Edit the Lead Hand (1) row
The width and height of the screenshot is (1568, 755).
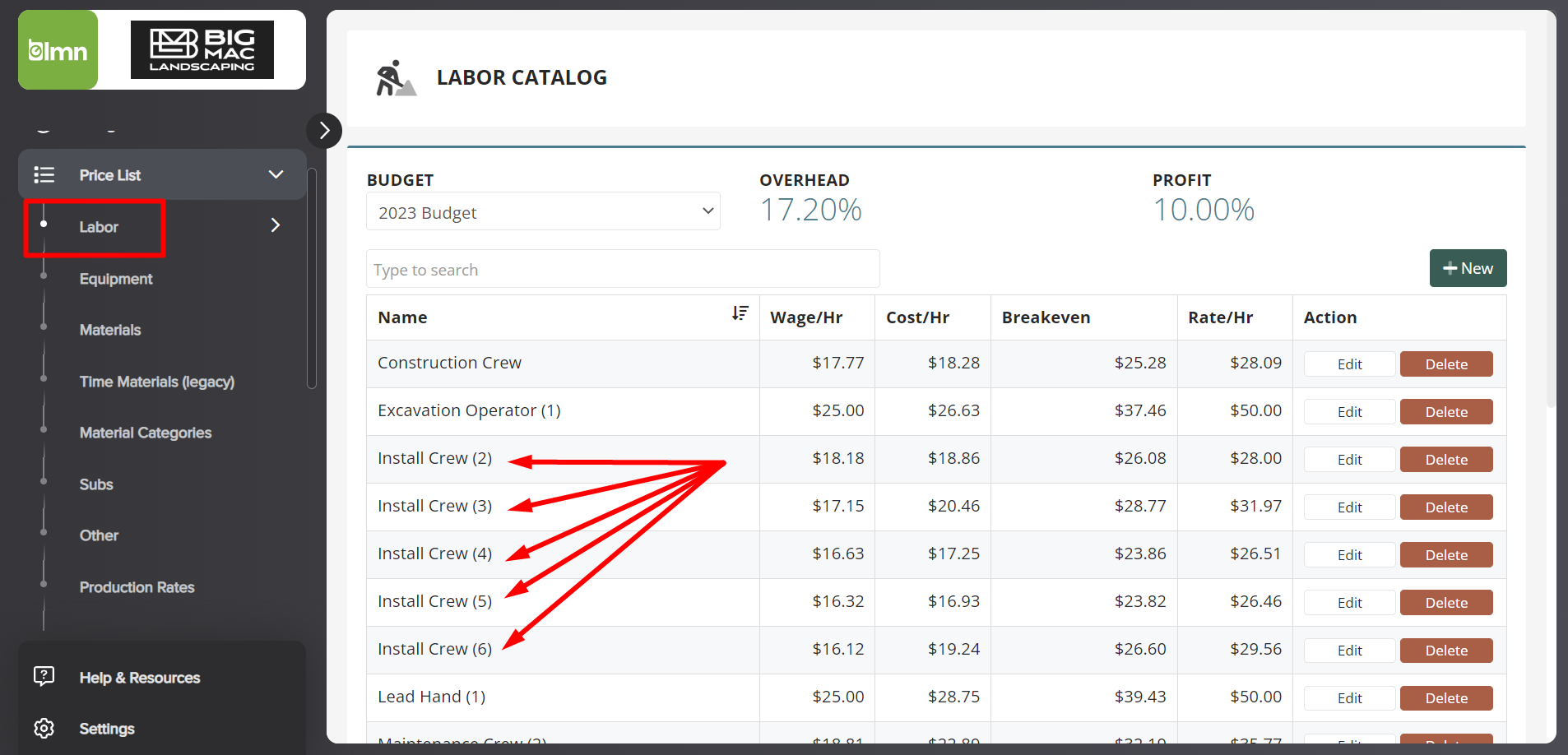point(1349,698)
